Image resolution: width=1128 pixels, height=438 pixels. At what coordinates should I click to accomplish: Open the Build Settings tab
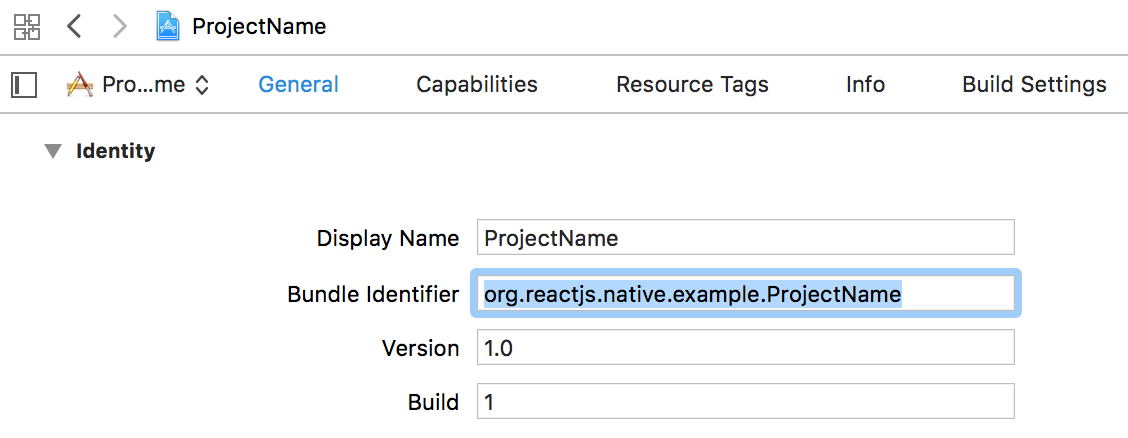pos(1034,85)
